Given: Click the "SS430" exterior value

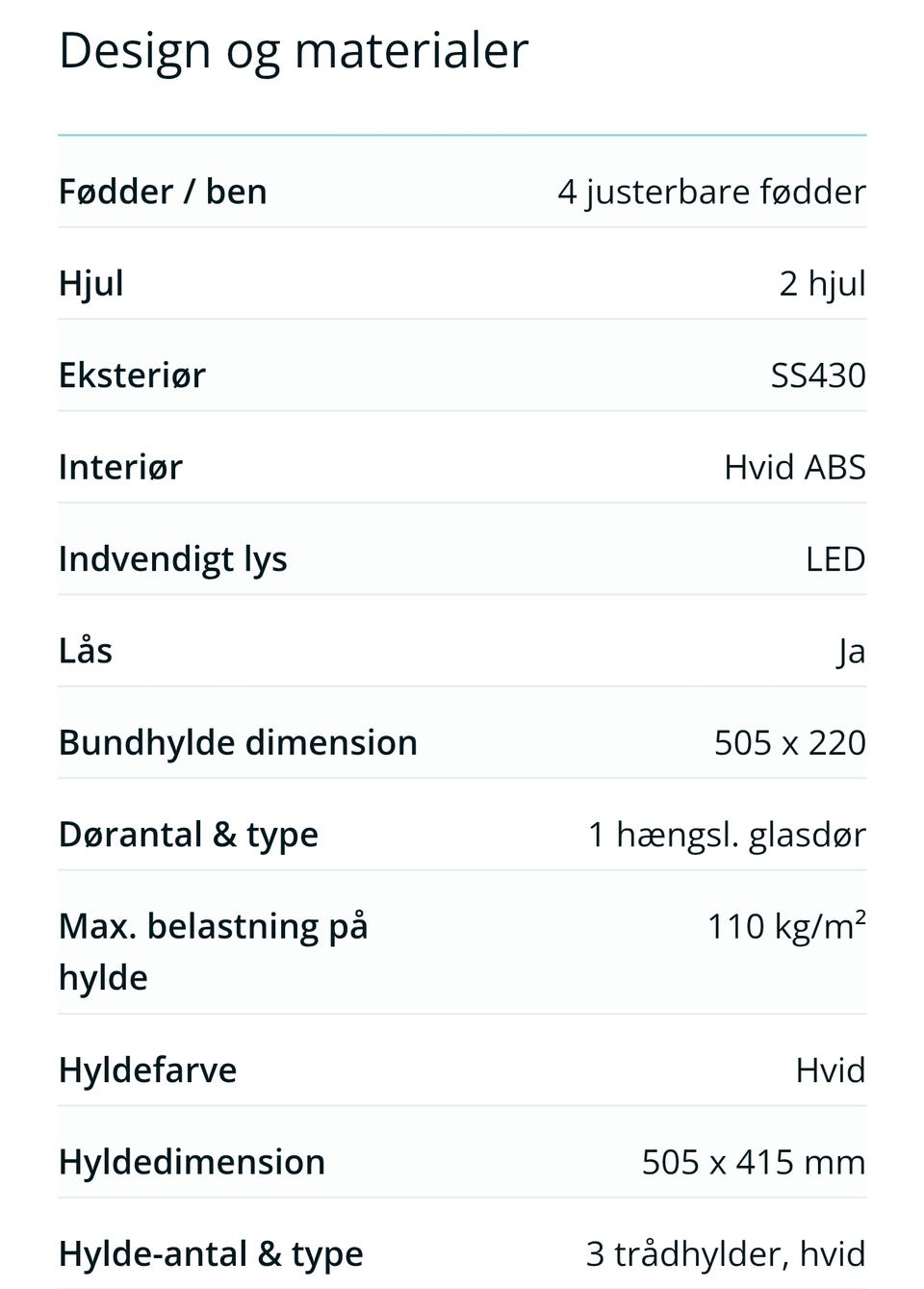Looking at the screenshot, I should pyautogui.click(x=818, y=374).
